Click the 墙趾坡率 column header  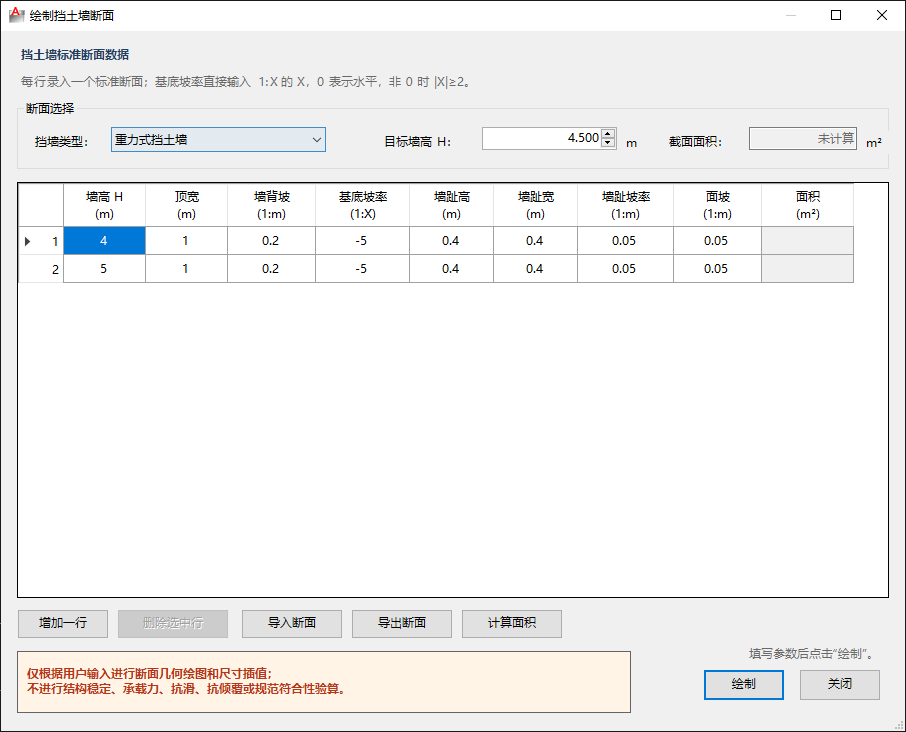point(625,205)
